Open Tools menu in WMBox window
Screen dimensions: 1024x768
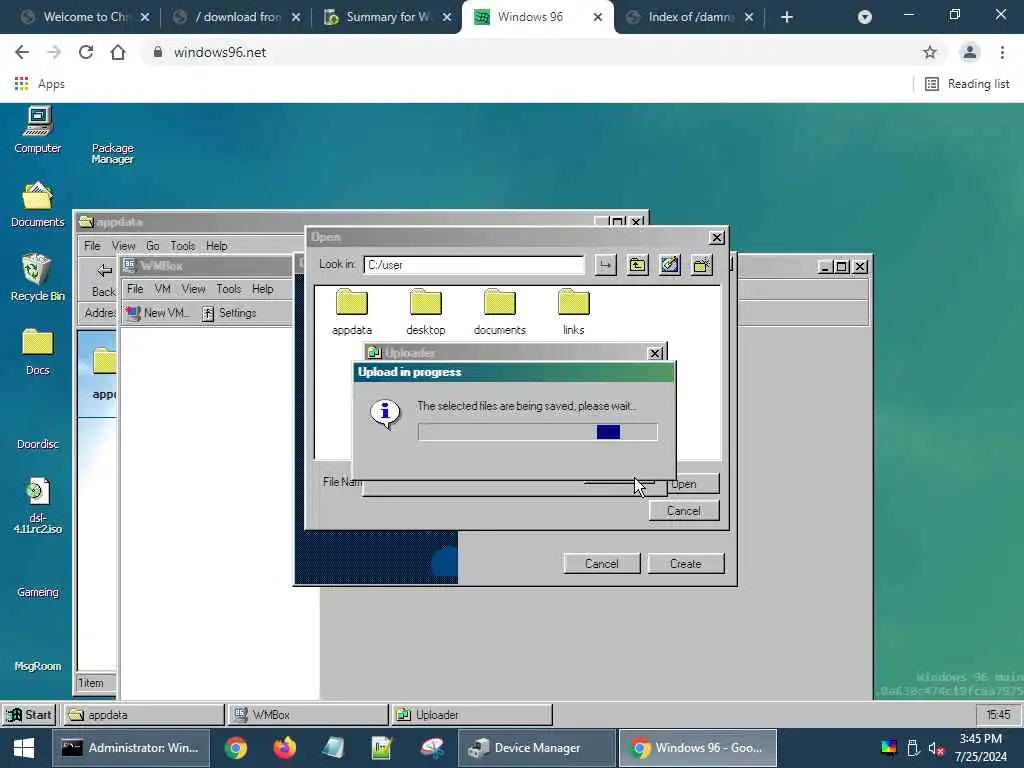coord(229,289)
